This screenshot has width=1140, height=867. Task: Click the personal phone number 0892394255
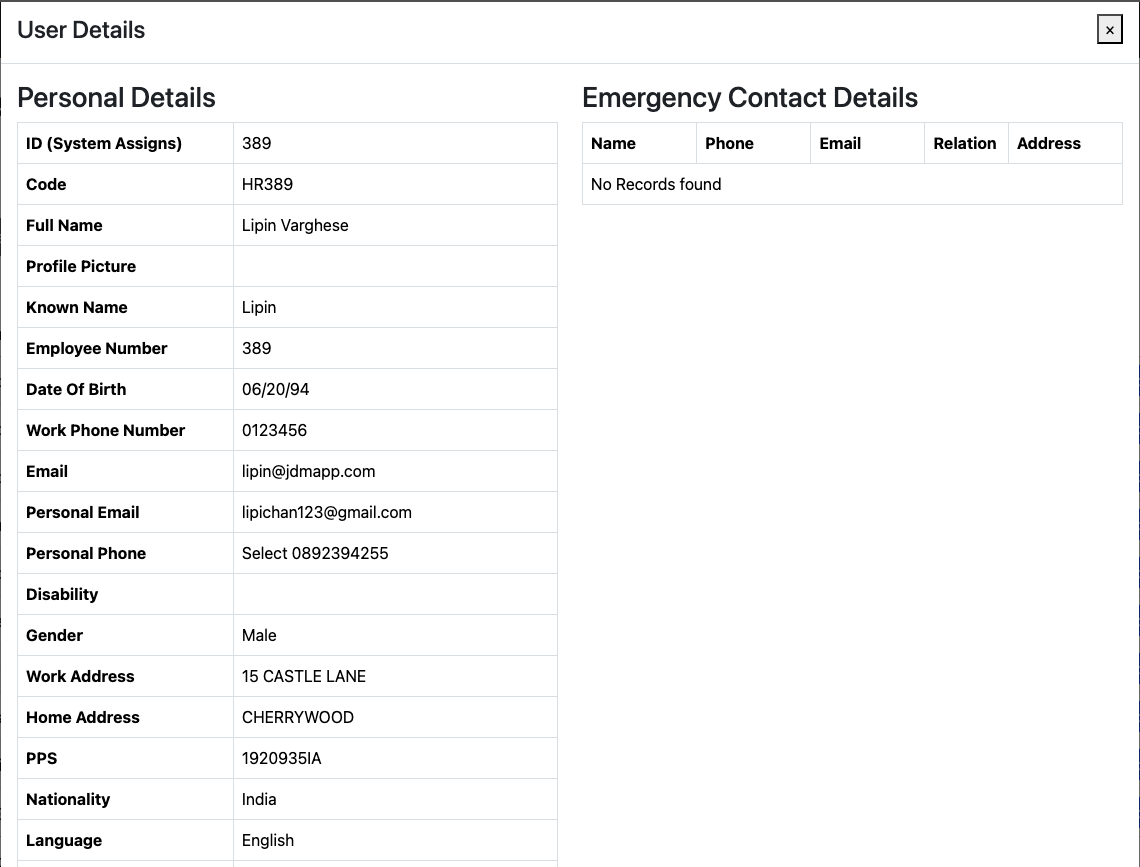[x=340, y=553]
